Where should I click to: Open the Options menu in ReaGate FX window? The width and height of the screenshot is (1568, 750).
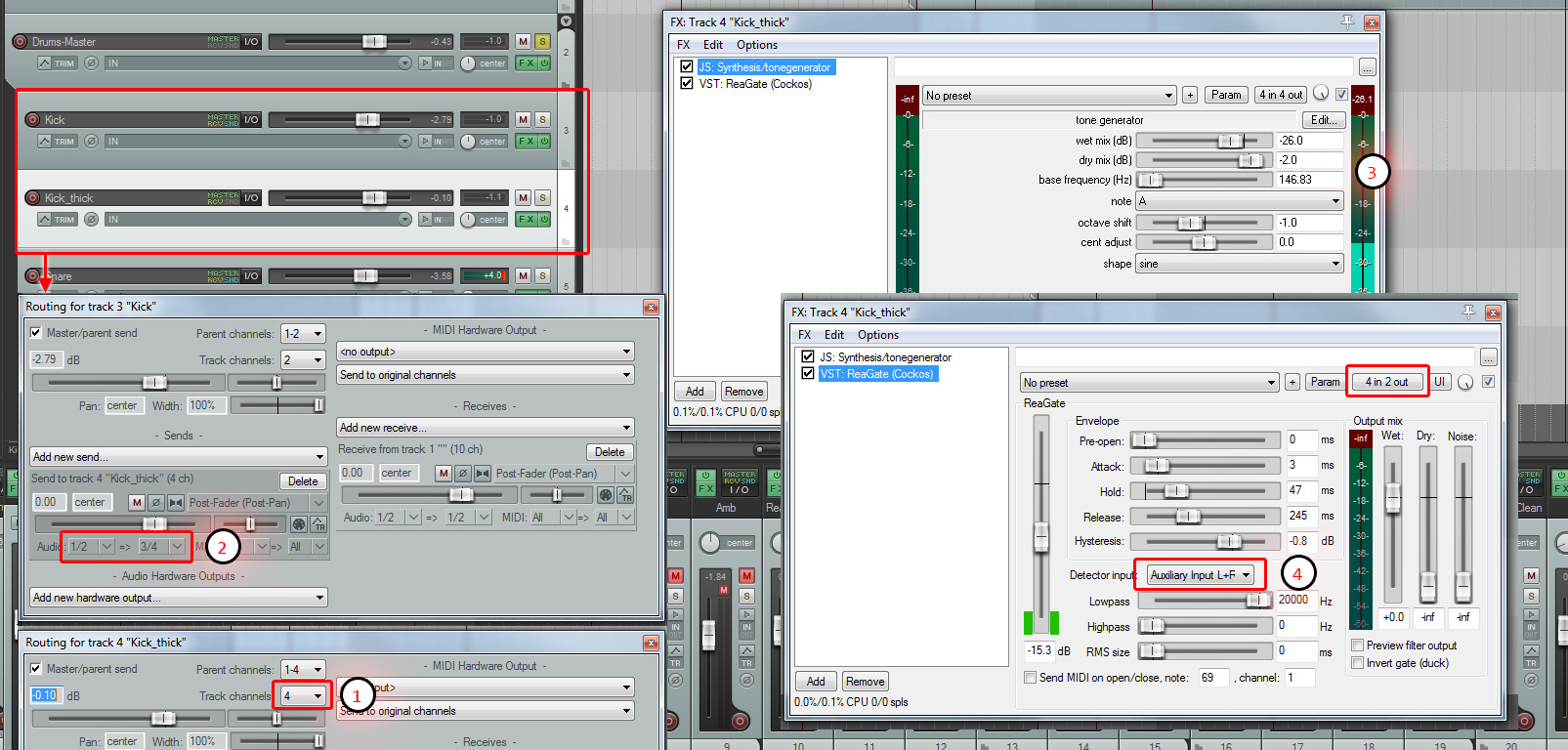coord(877,335)
